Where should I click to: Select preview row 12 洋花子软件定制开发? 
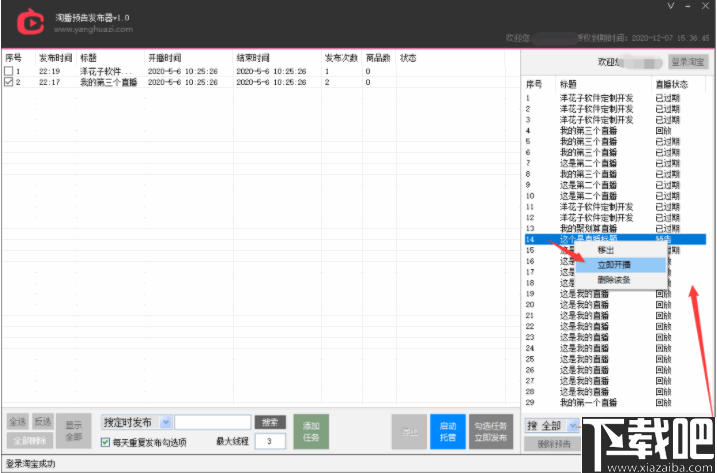pyautogui.click(x=615, y=218)
